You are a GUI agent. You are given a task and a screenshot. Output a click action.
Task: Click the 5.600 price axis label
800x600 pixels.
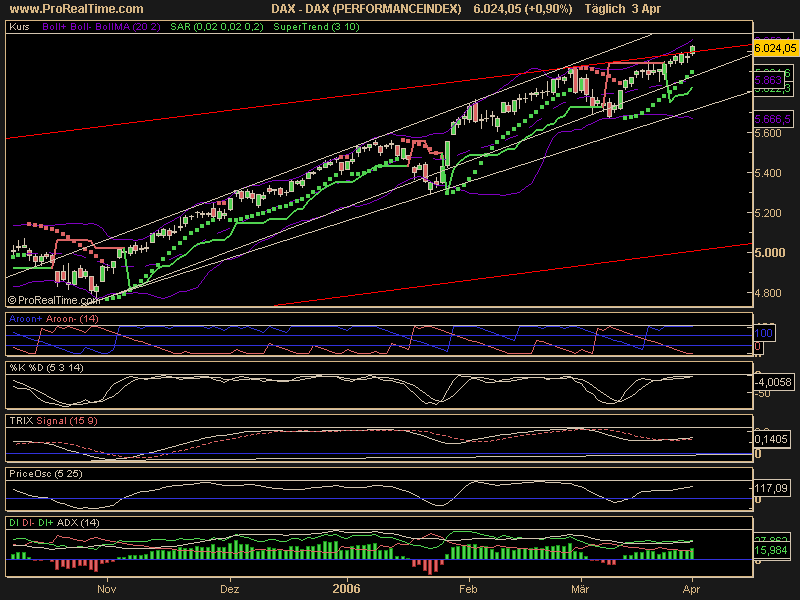point(768,133)
